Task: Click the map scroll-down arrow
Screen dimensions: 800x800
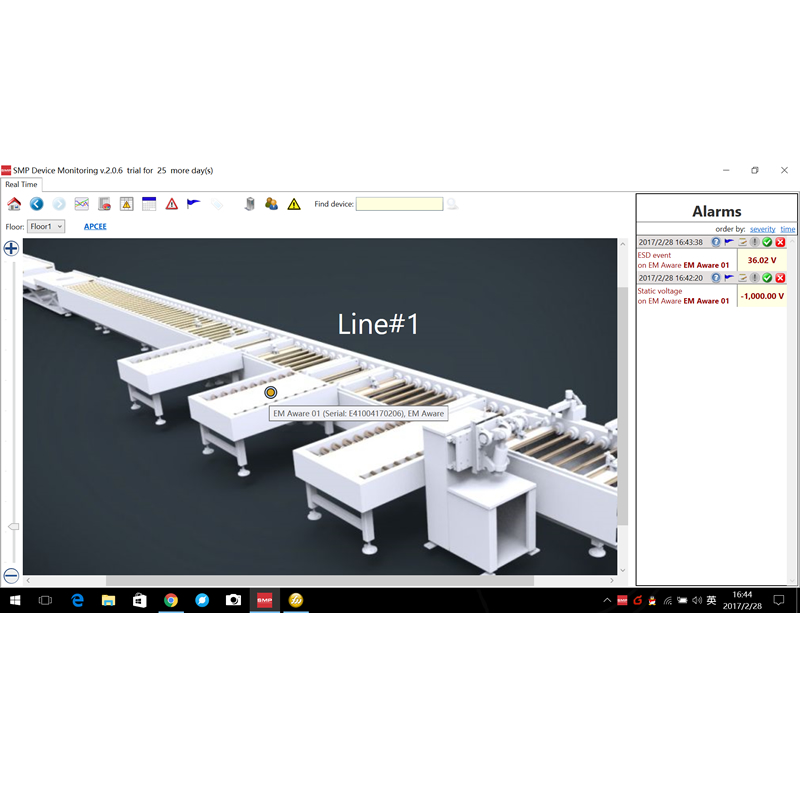Action: coord(622,570)
